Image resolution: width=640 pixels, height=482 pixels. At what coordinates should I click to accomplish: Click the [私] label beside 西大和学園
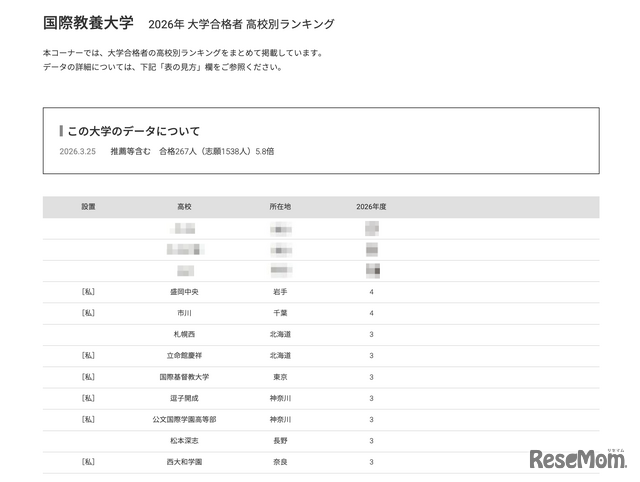pos(88,462)
